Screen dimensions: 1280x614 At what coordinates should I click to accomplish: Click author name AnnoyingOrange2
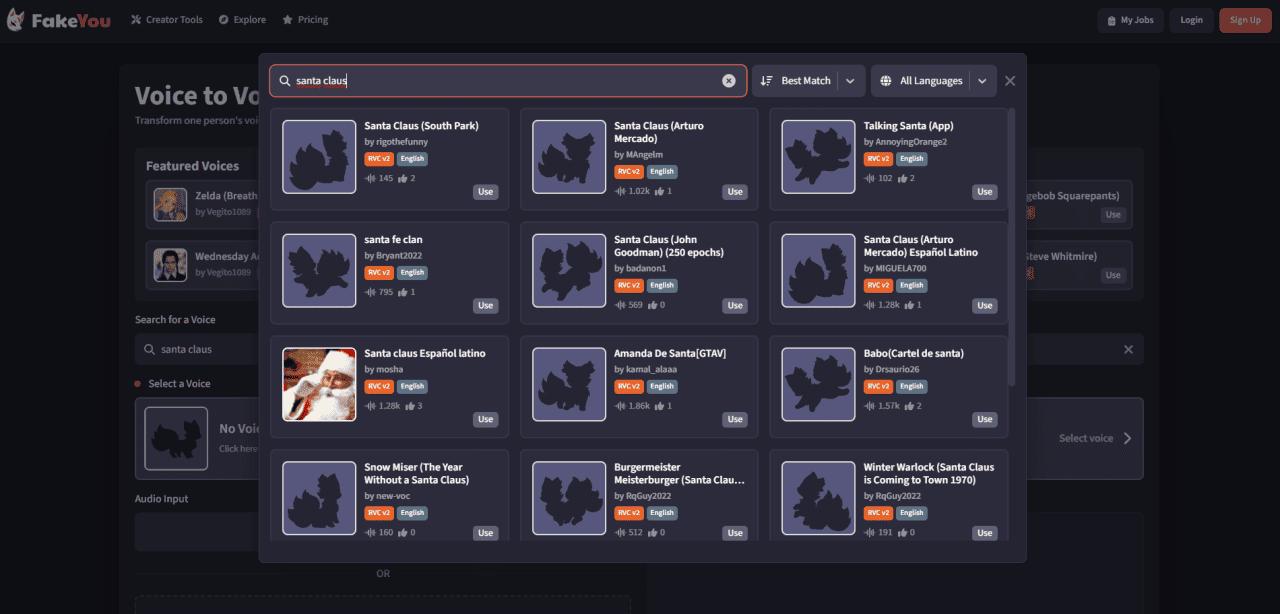click(x=911, y=142)
